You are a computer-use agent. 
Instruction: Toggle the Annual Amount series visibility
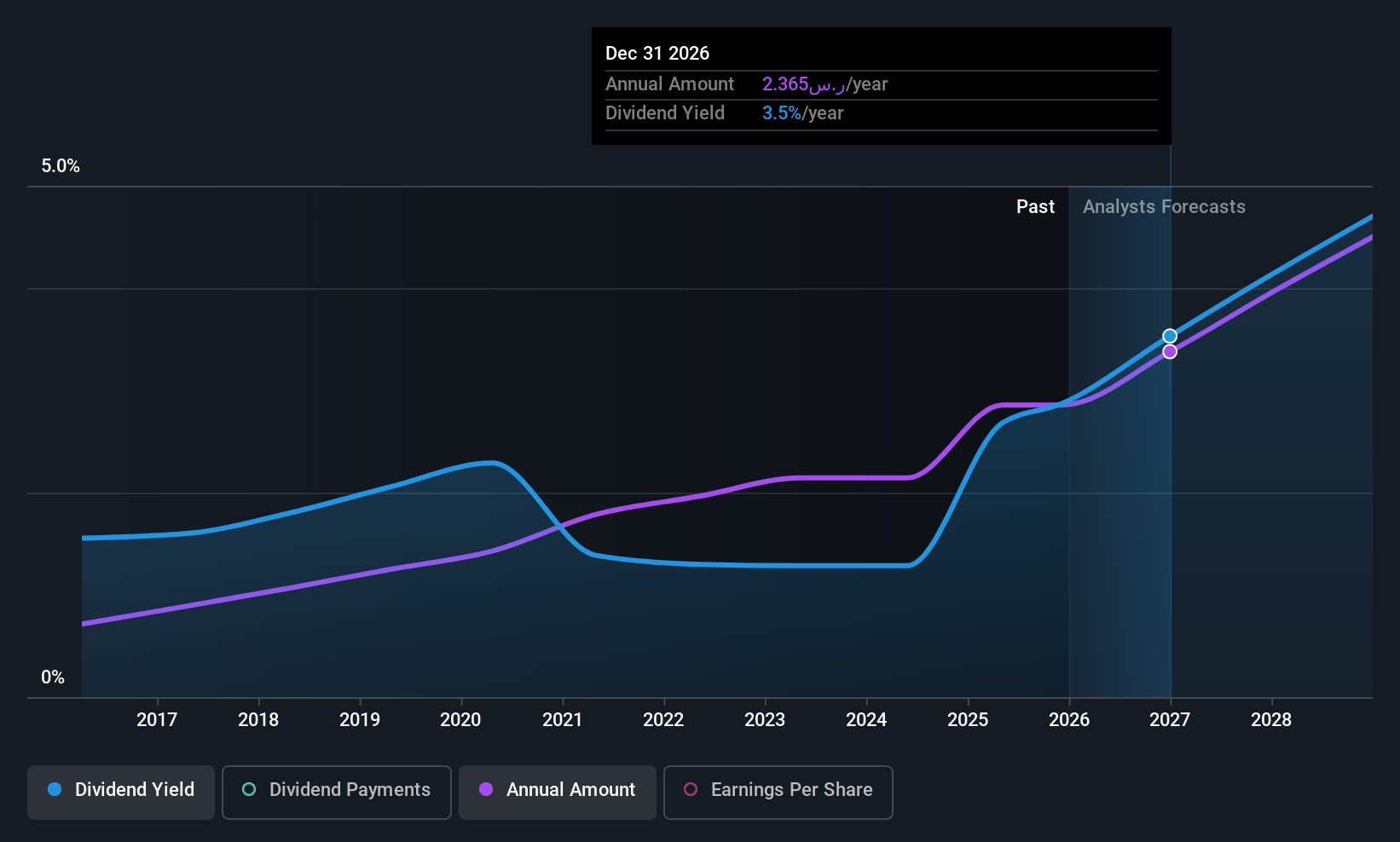coord(557,792)
